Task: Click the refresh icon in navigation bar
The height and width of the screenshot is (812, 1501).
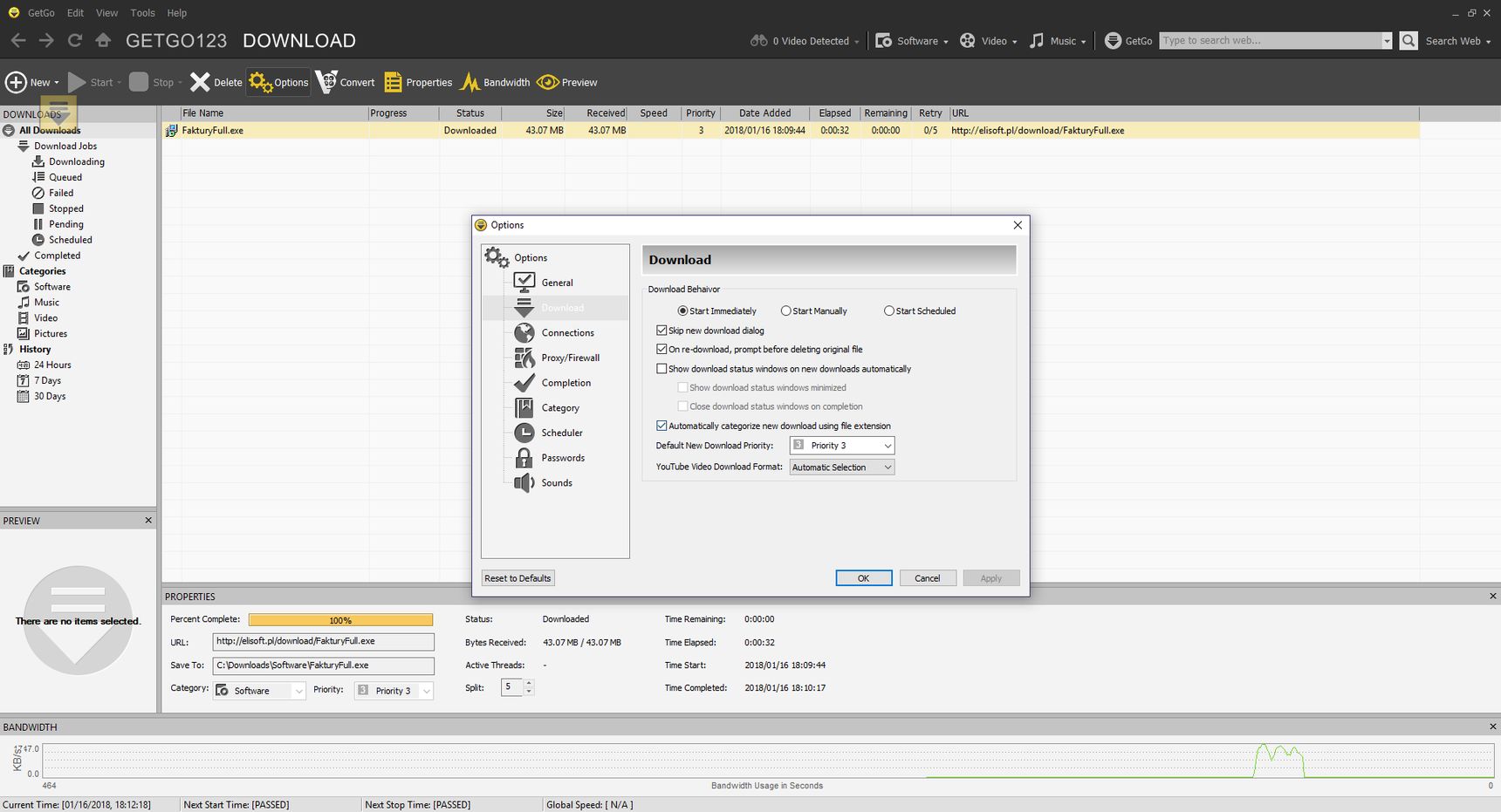Action: tap(75, 40)
